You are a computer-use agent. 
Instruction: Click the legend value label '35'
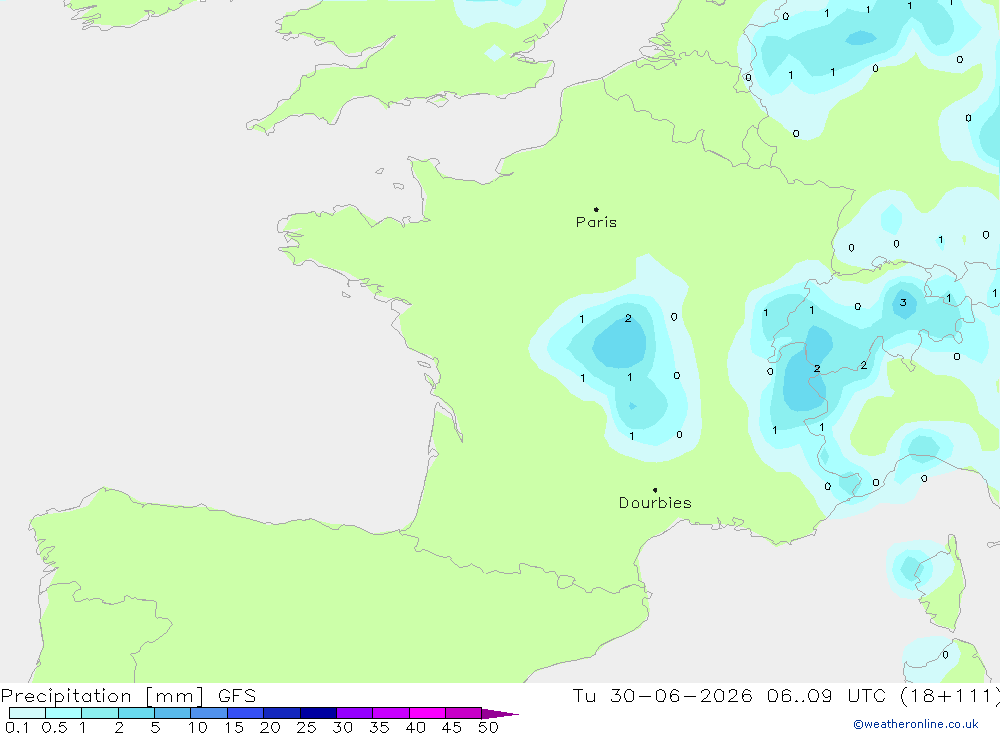coord(379,727)
